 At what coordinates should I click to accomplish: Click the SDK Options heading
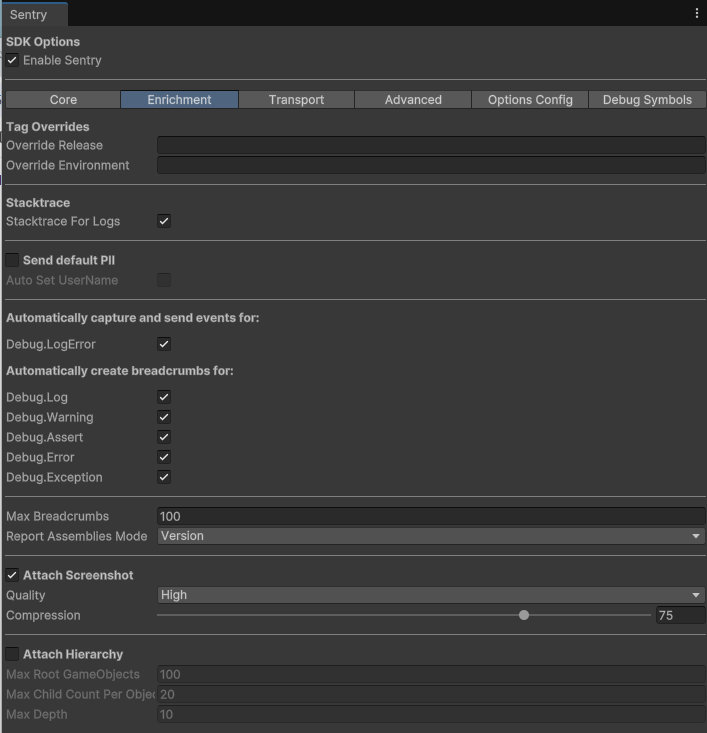tap(43, 42)
